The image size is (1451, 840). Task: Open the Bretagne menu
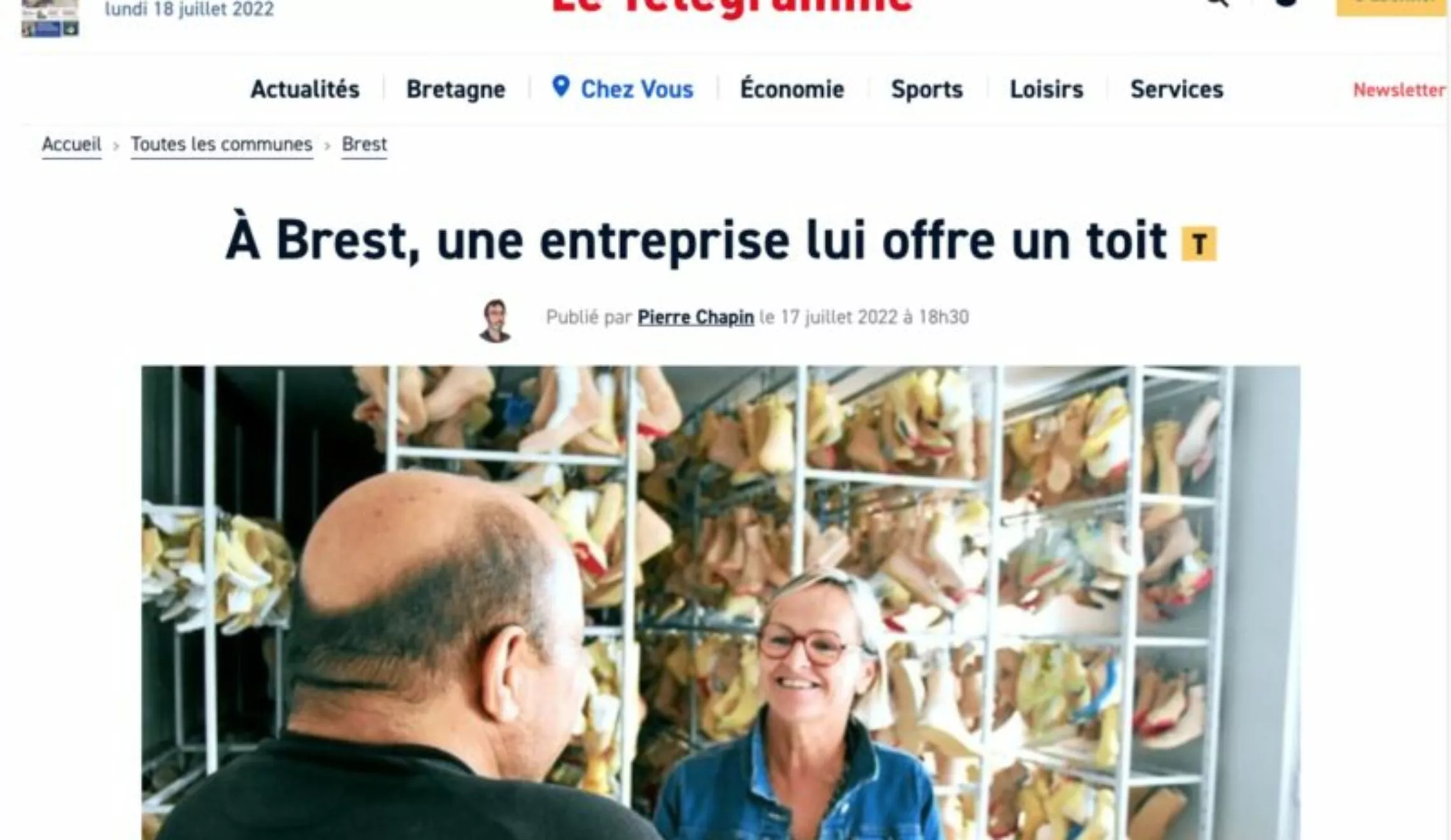[456, 89]
